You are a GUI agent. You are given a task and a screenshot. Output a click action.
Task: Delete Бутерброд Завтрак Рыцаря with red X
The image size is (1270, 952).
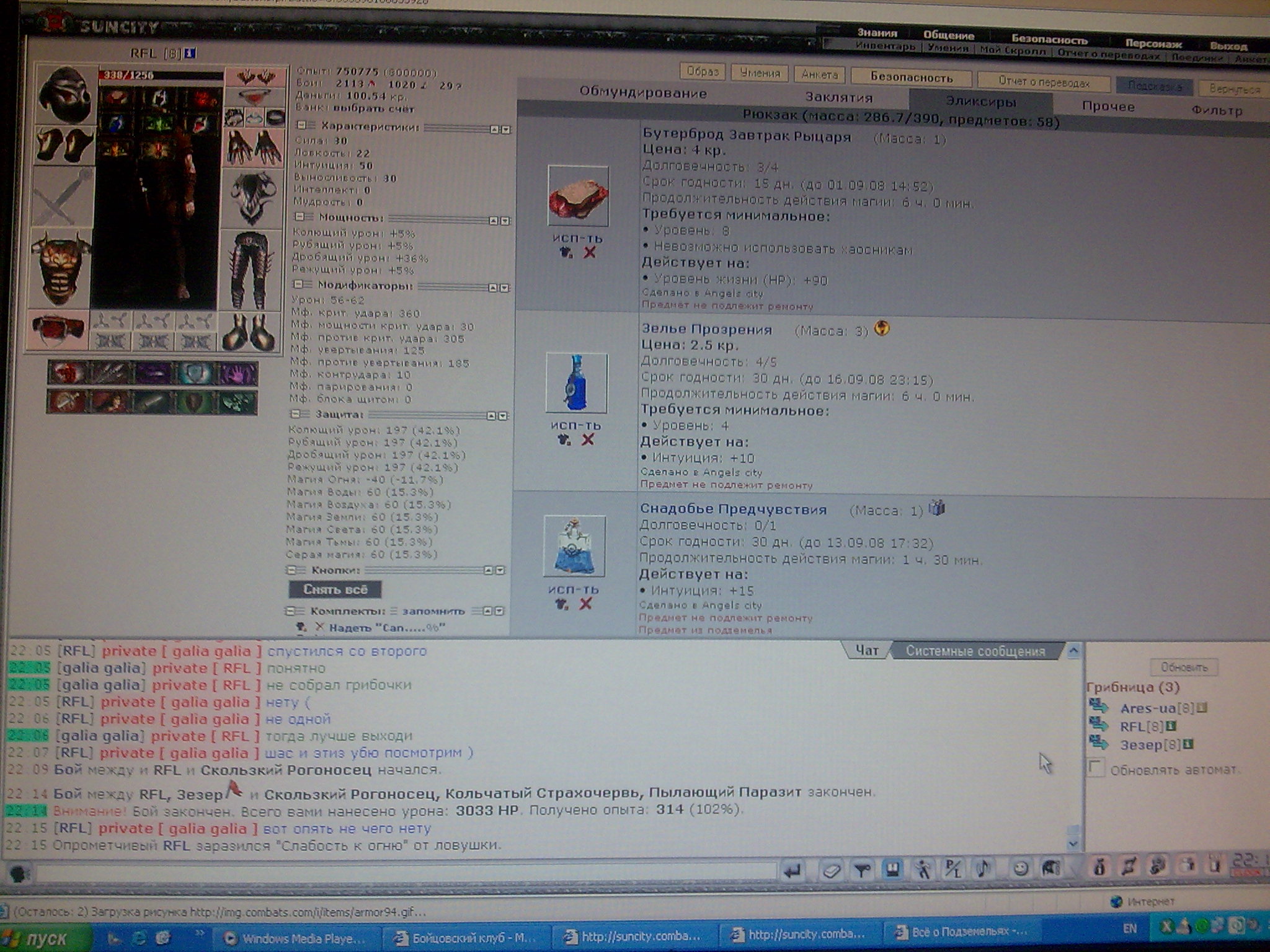[x=589, y=252]
